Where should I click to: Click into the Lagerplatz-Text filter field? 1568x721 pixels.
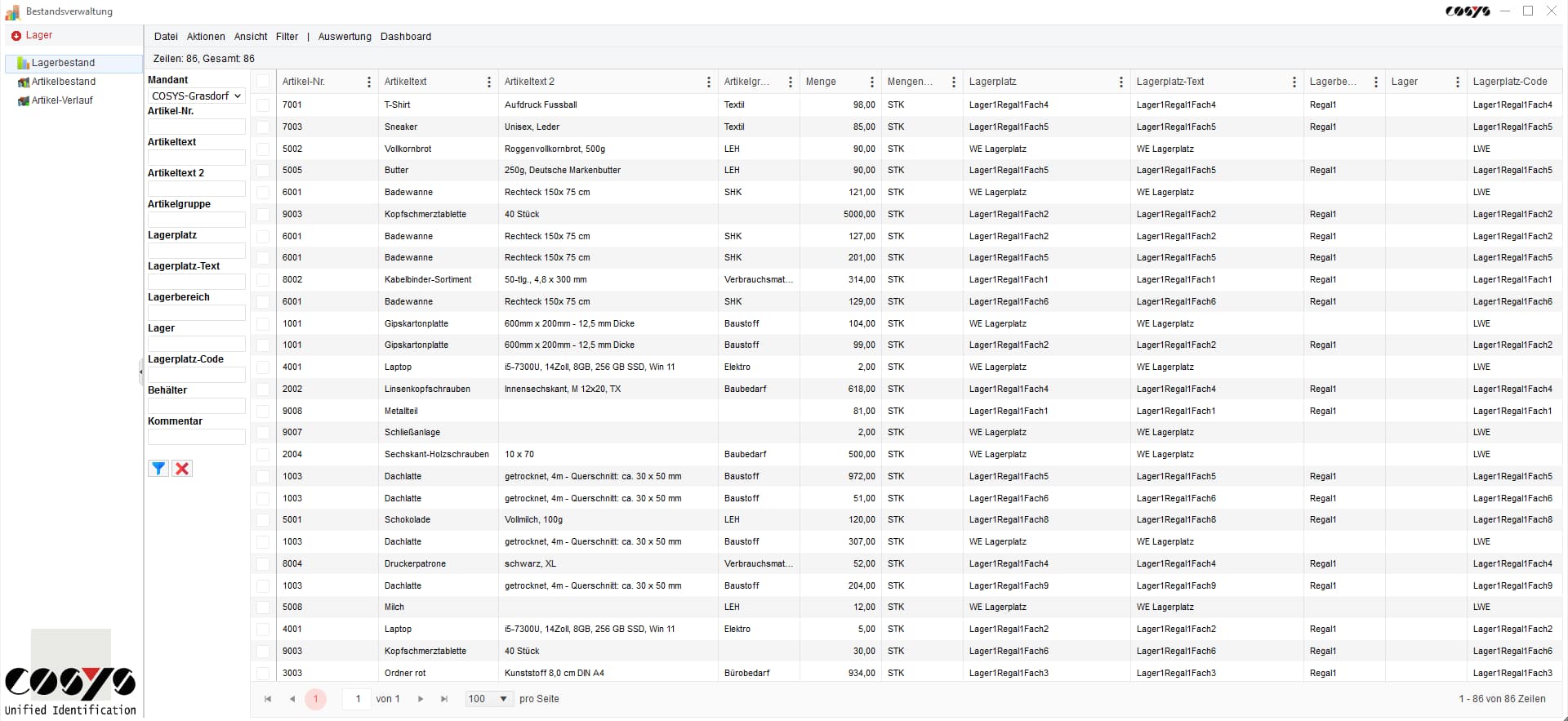click(197, 282)
